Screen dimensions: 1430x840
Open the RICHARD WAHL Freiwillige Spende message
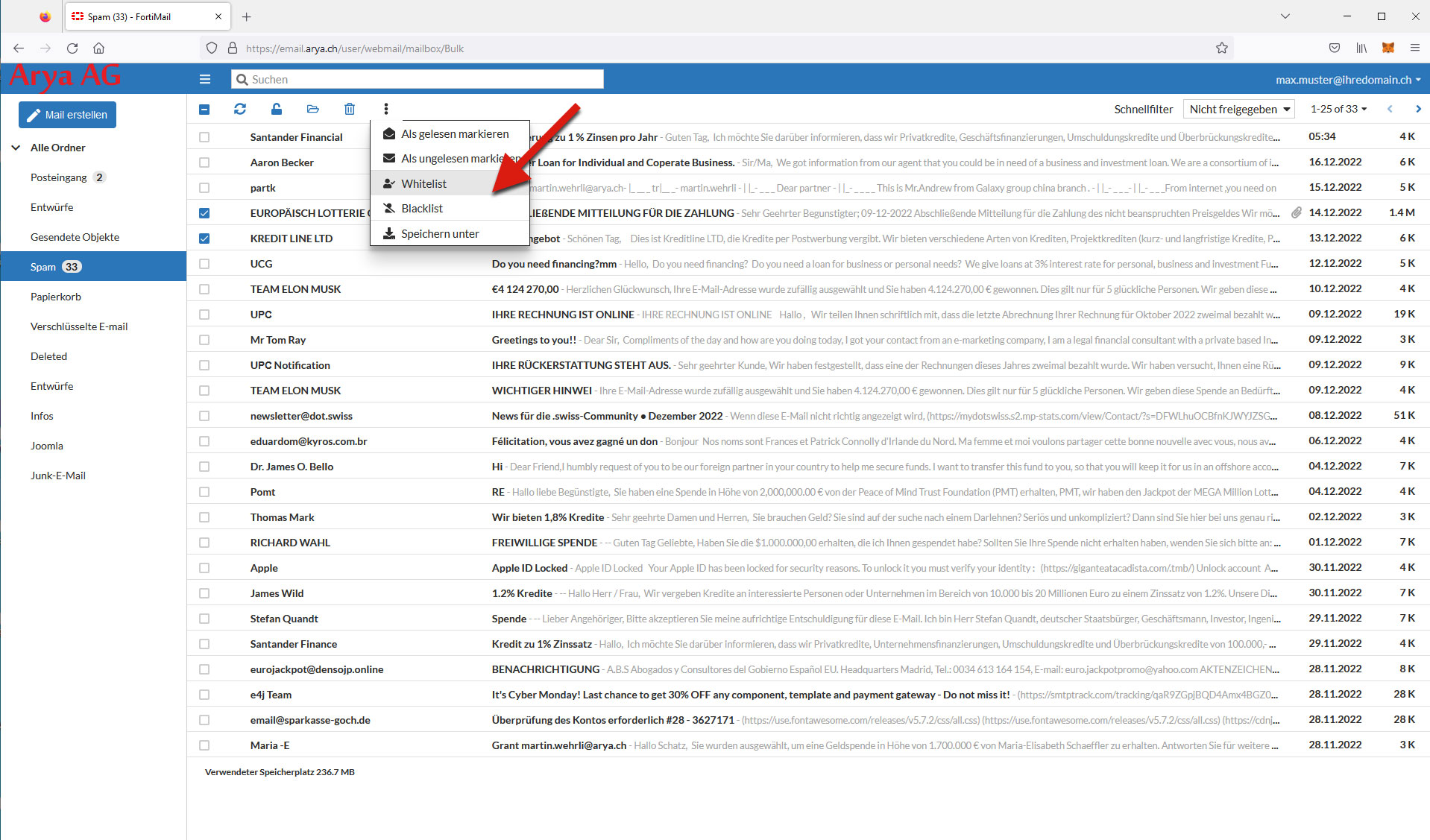coord(808,543)
